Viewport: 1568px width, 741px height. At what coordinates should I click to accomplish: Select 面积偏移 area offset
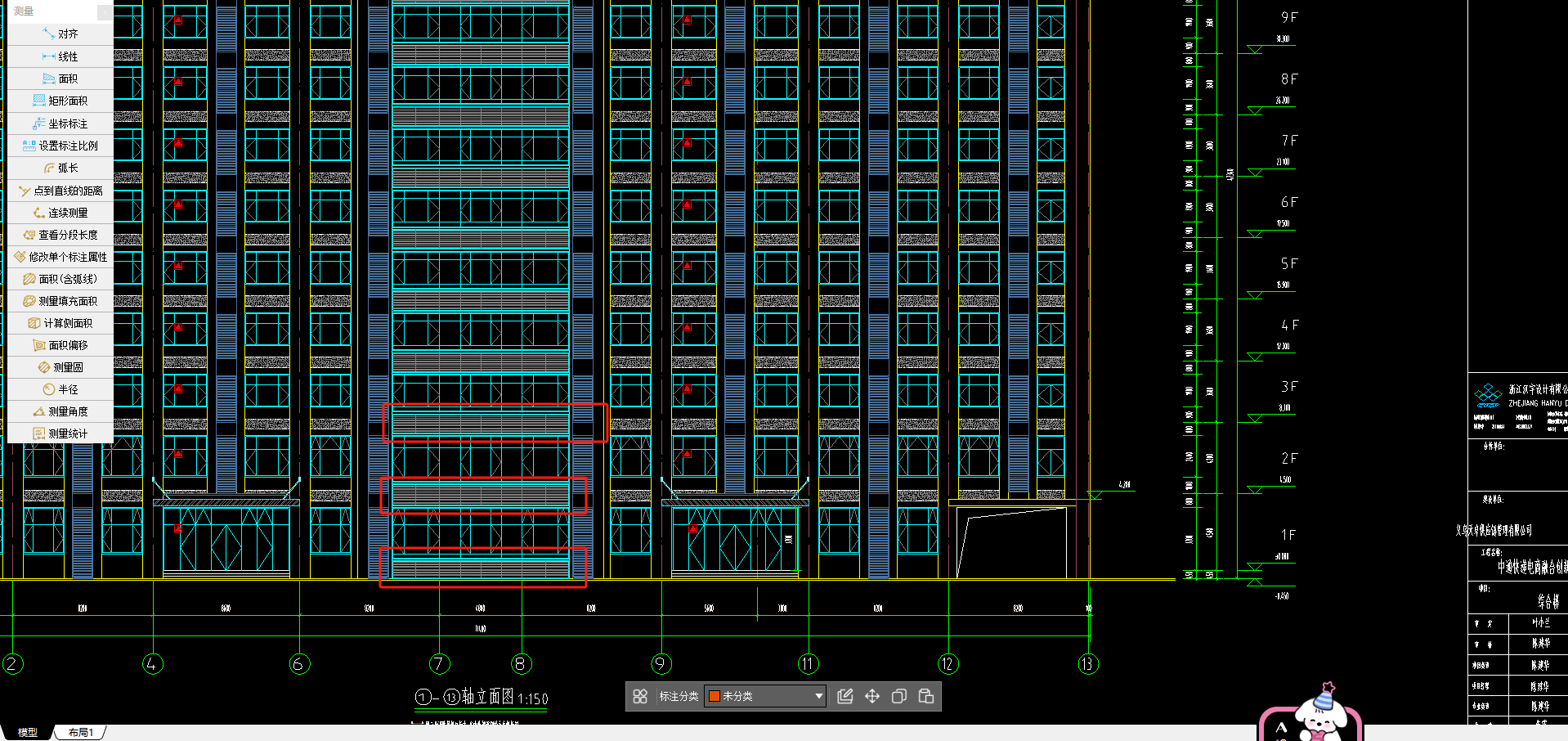pyautogui.click(x=60, y=345)
